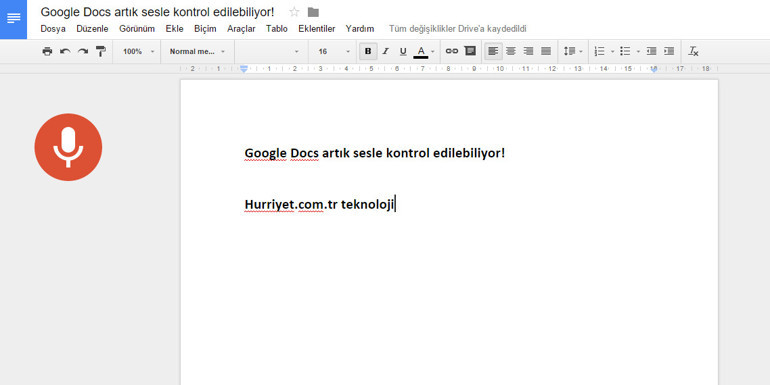Viewport: 770px width, 385px height.
Task: Click the Hurriyet.com.tr teknoloji line
Action: pyautogui.click(x=320, y=205)
